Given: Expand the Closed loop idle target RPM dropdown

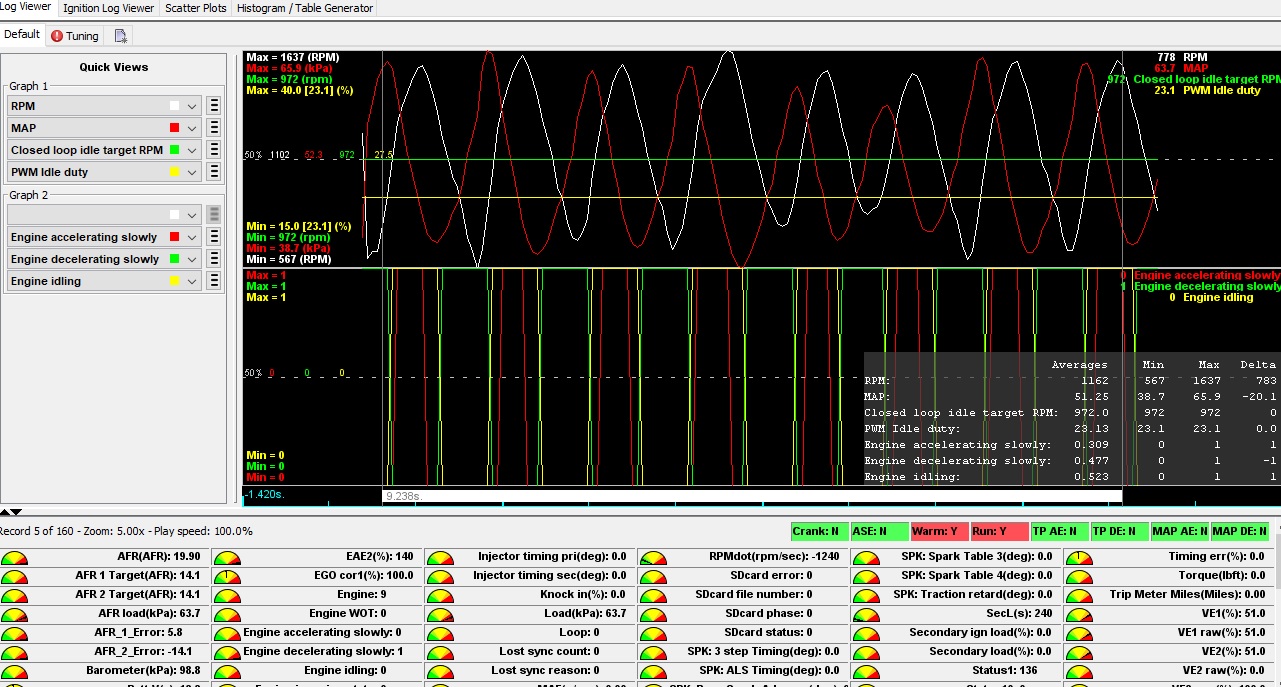Looking at the screenshot, I should 192,150.
